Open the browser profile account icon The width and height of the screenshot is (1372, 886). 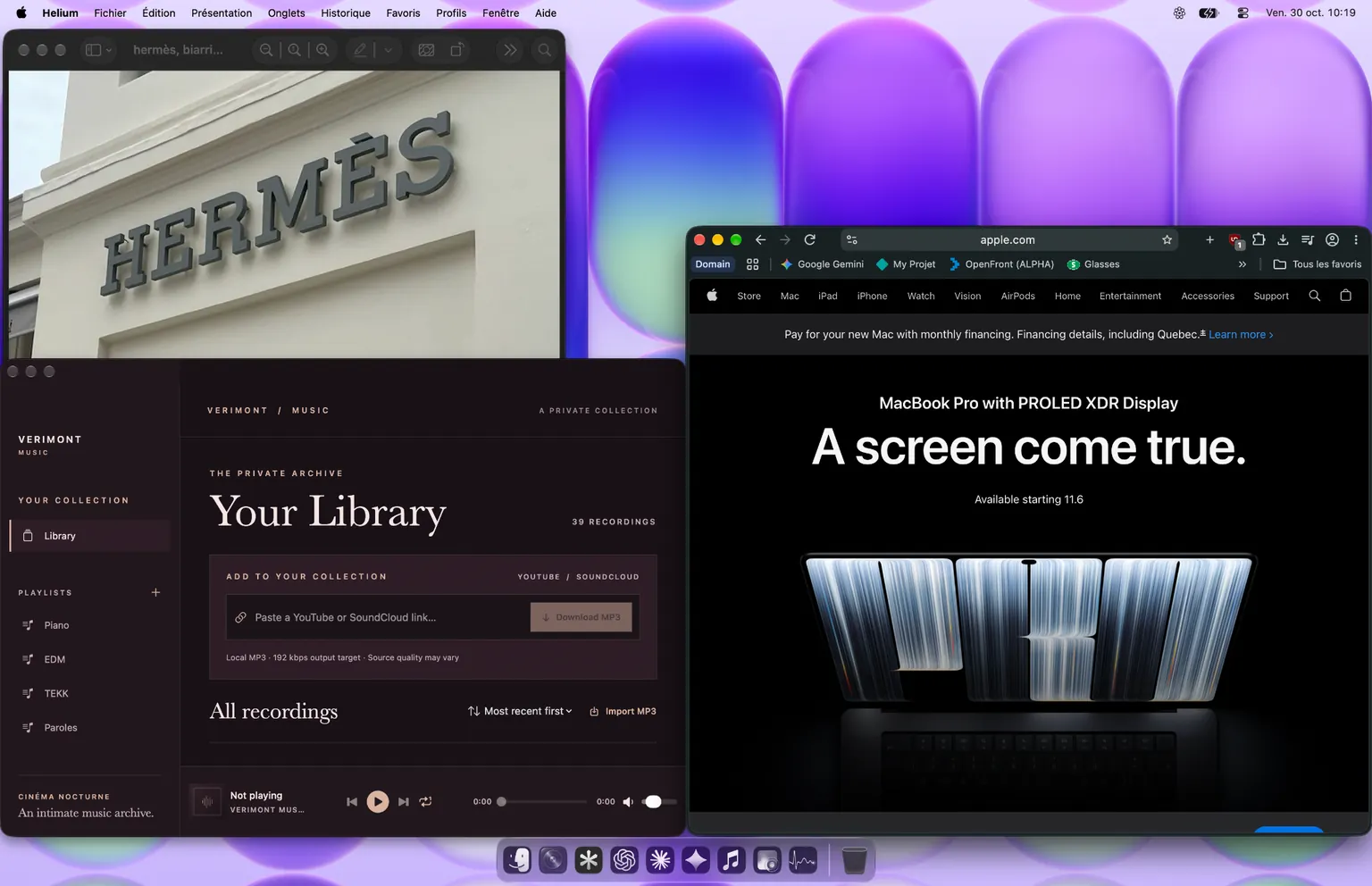[1332, 239]
